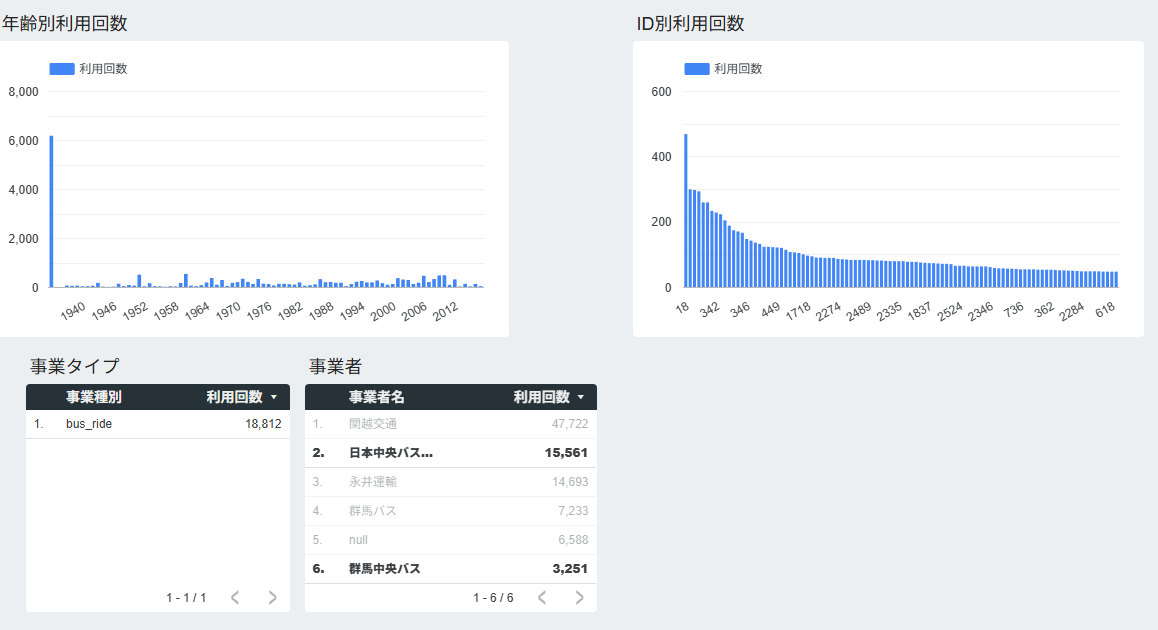Click the blue legend swatch in 年齢別利用回数 chart

click(62, 69)
